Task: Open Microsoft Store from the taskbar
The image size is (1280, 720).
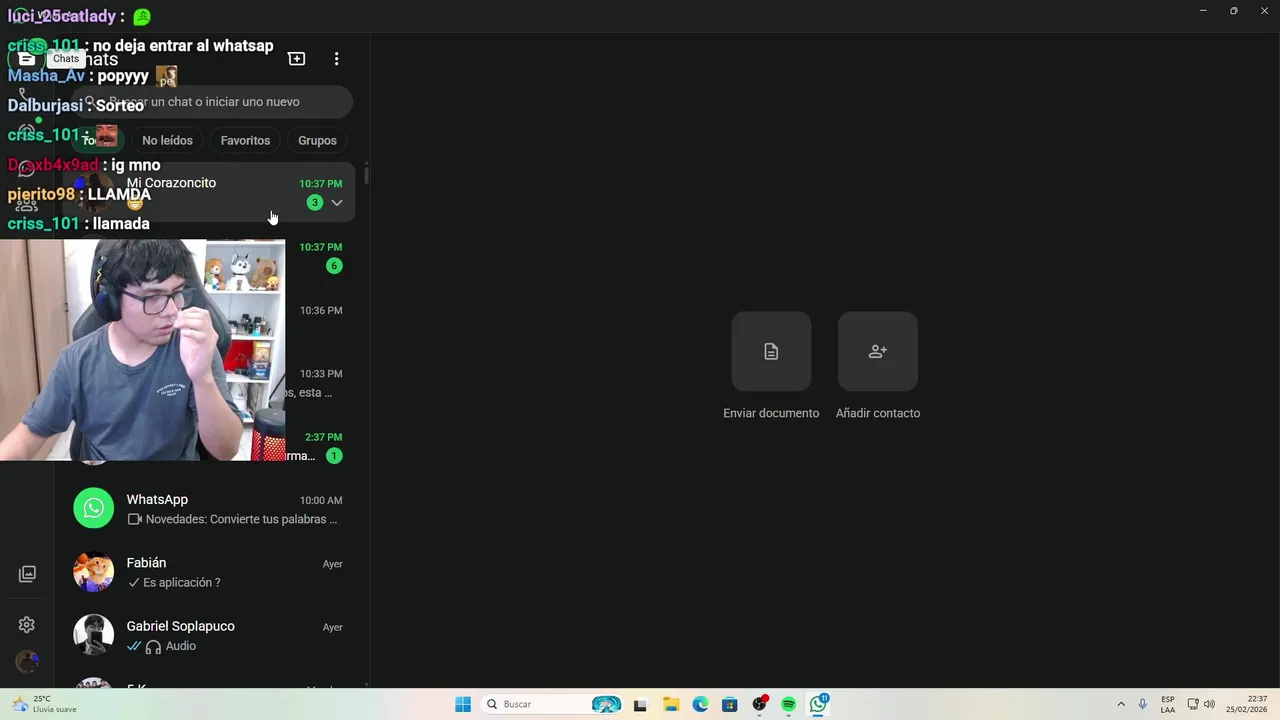Action: tap(730, 704)
